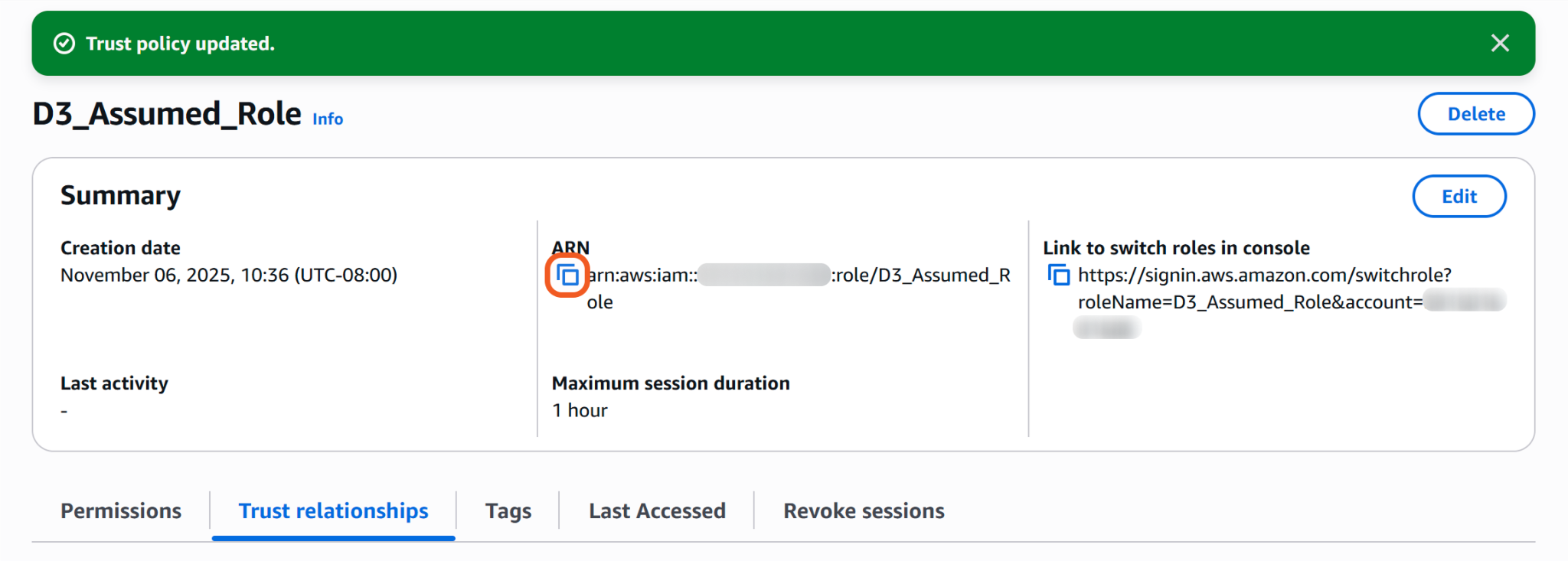Screen dimensions: 1568x561
Task: Click the green success checkmark icon
Action: coord(64,44)
